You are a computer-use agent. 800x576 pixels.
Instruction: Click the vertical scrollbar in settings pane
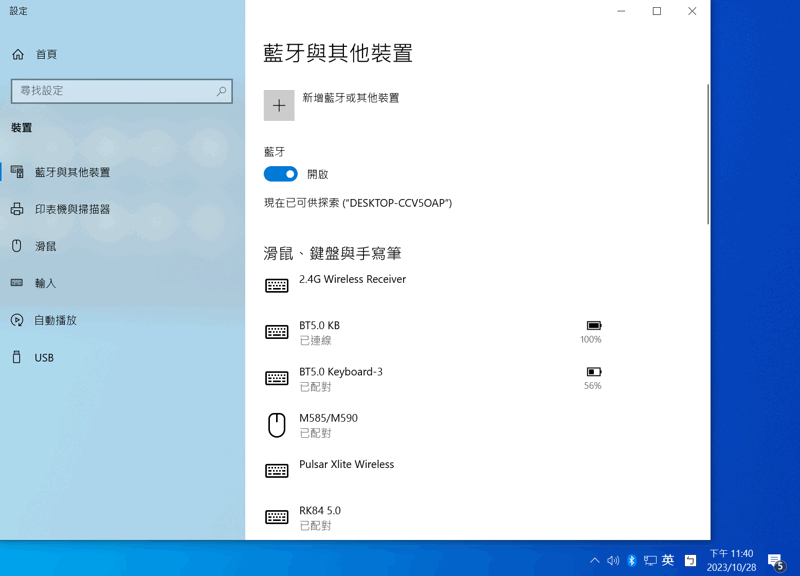(x=708, y=155)
